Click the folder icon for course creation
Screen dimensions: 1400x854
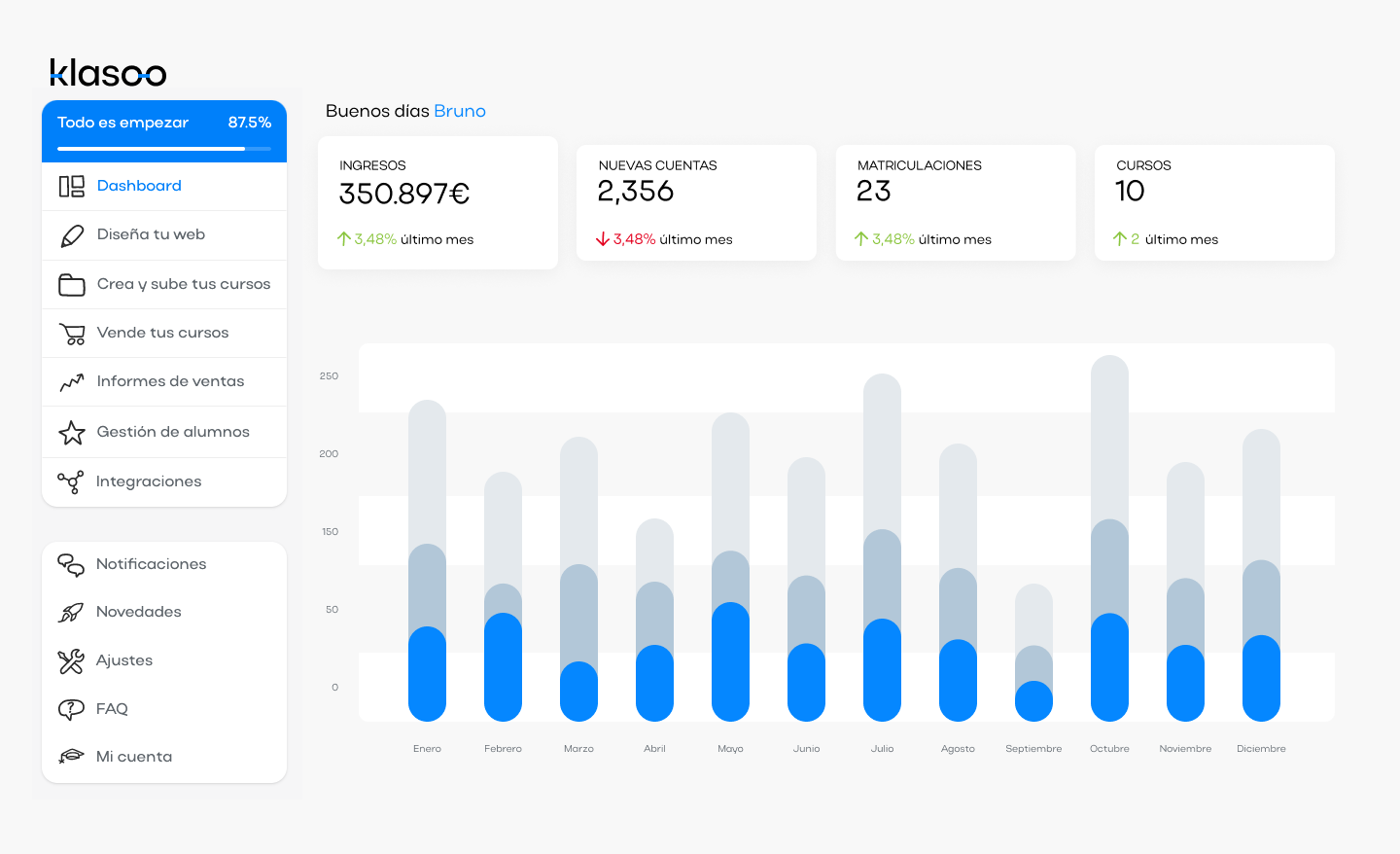(x=72, y=285)
